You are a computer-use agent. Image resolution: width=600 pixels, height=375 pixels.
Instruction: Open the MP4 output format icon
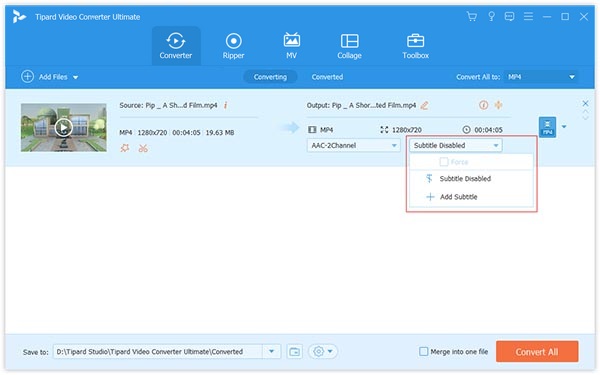547,127
